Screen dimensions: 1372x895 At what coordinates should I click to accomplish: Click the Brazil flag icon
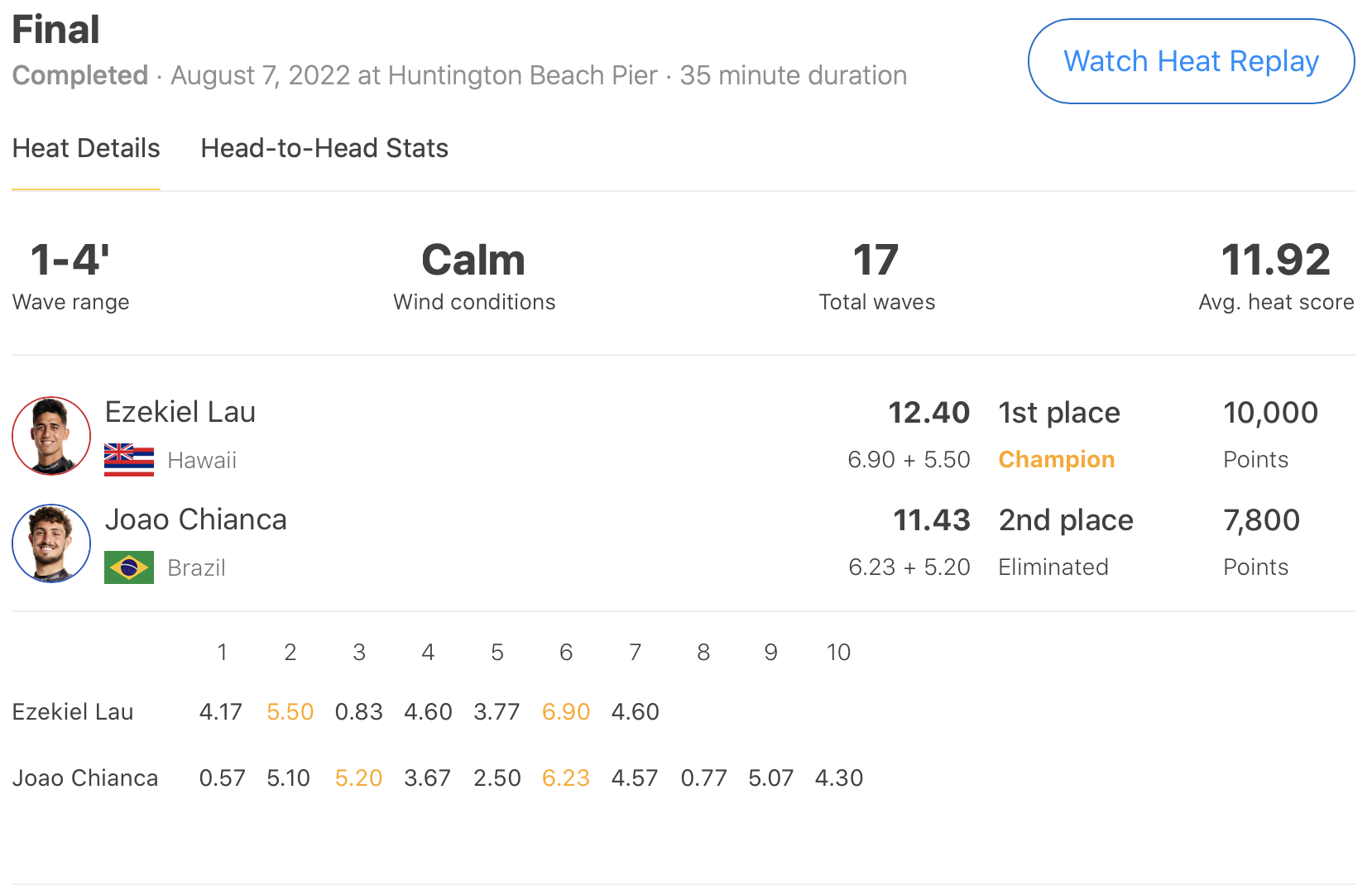tap(129, 567)
